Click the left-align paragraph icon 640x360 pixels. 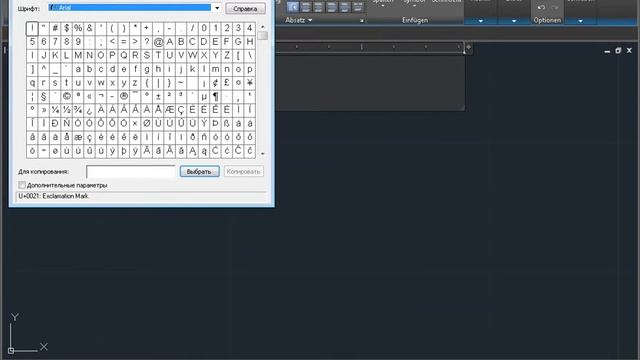point(306,7)
